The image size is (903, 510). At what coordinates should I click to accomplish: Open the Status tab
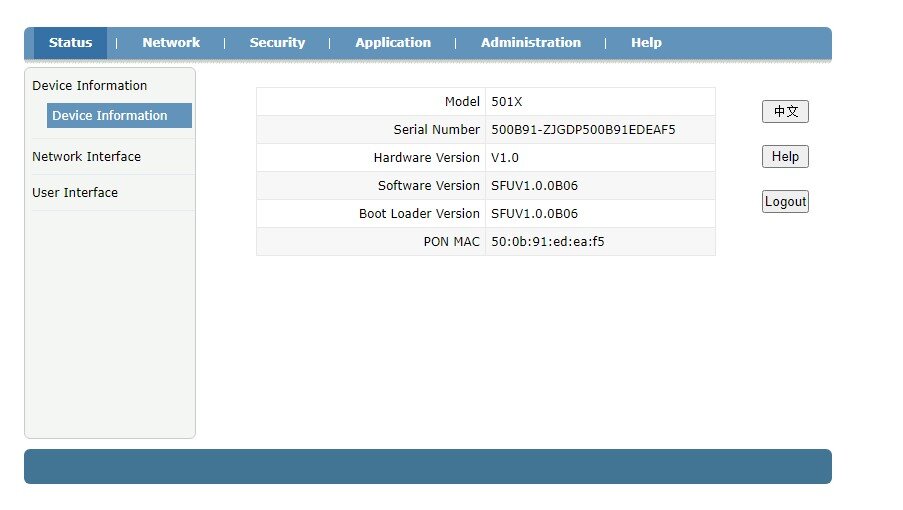click(70, 43)
